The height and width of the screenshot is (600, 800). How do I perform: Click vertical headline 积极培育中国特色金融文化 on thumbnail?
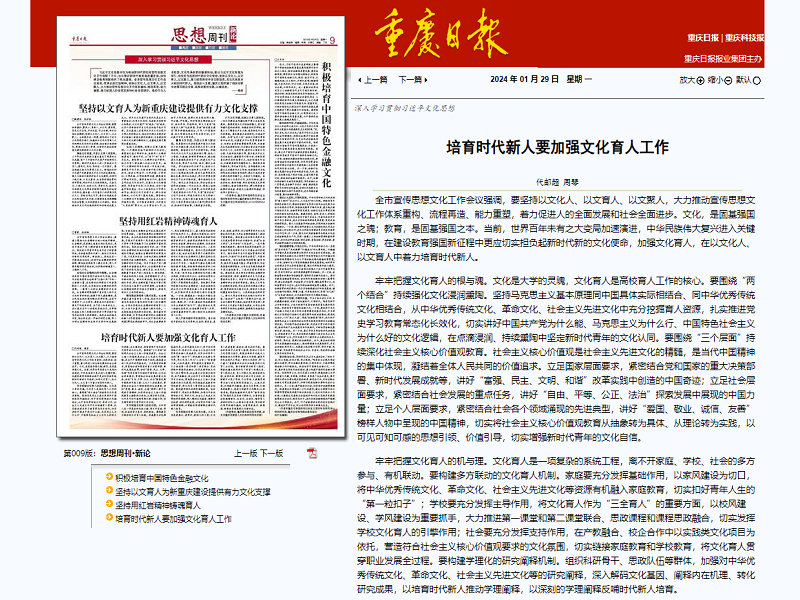pos(327,124)
